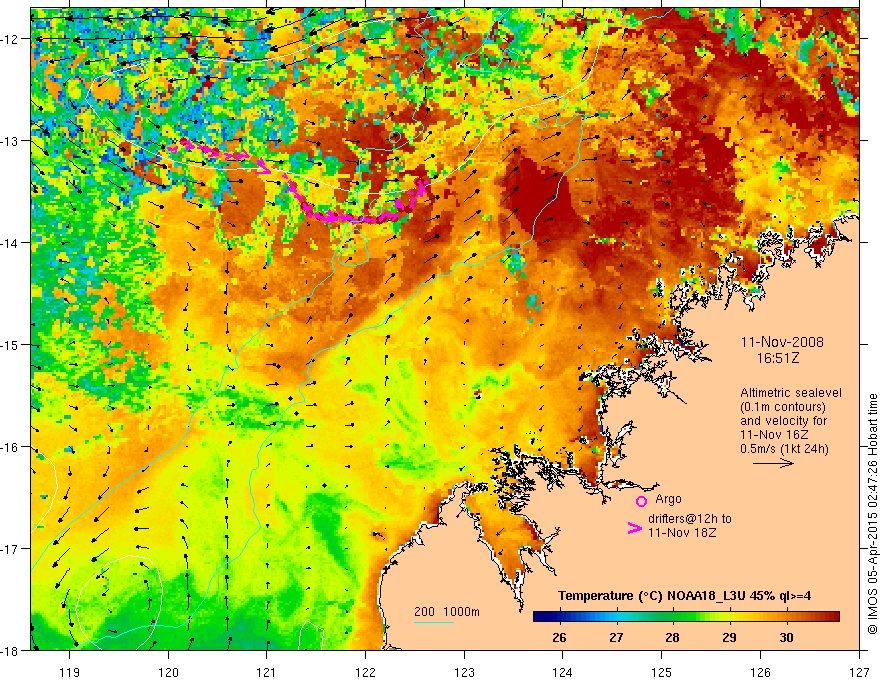Click the latitude axis label -17
880x680 pixels.
click(x=11, y=549)
